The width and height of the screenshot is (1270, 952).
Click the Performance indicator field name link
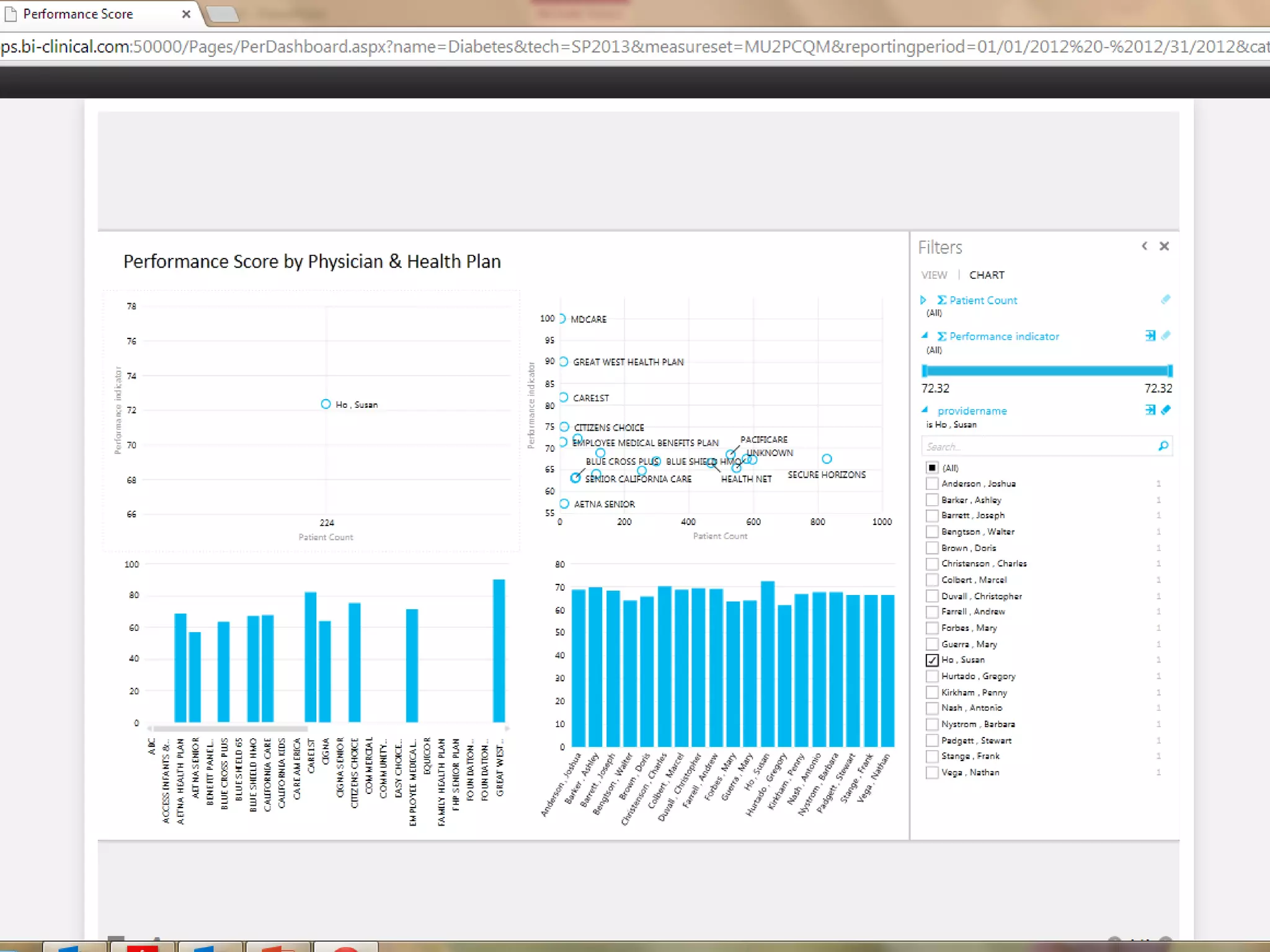pyautogui.click(x=1003, y=337)
